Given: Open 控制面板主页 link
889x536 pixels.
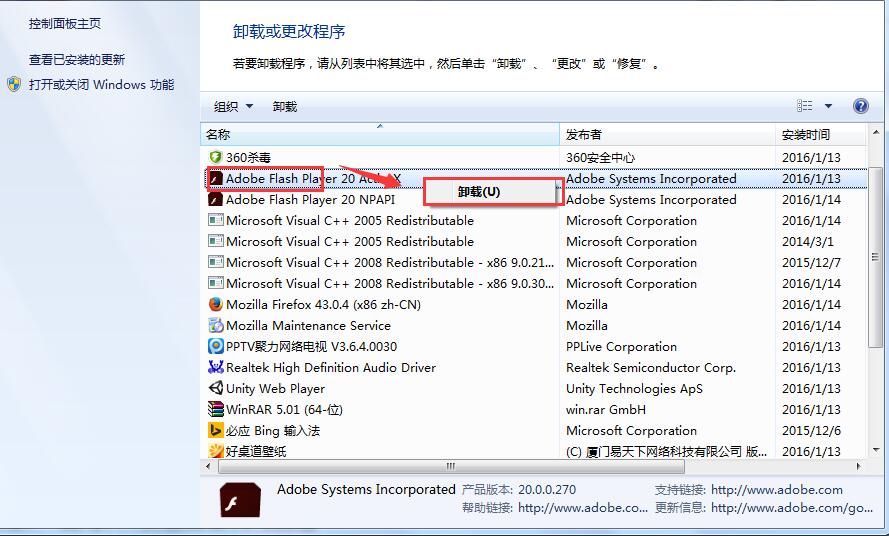Looking at the screenshot, I should pos(65,23).
